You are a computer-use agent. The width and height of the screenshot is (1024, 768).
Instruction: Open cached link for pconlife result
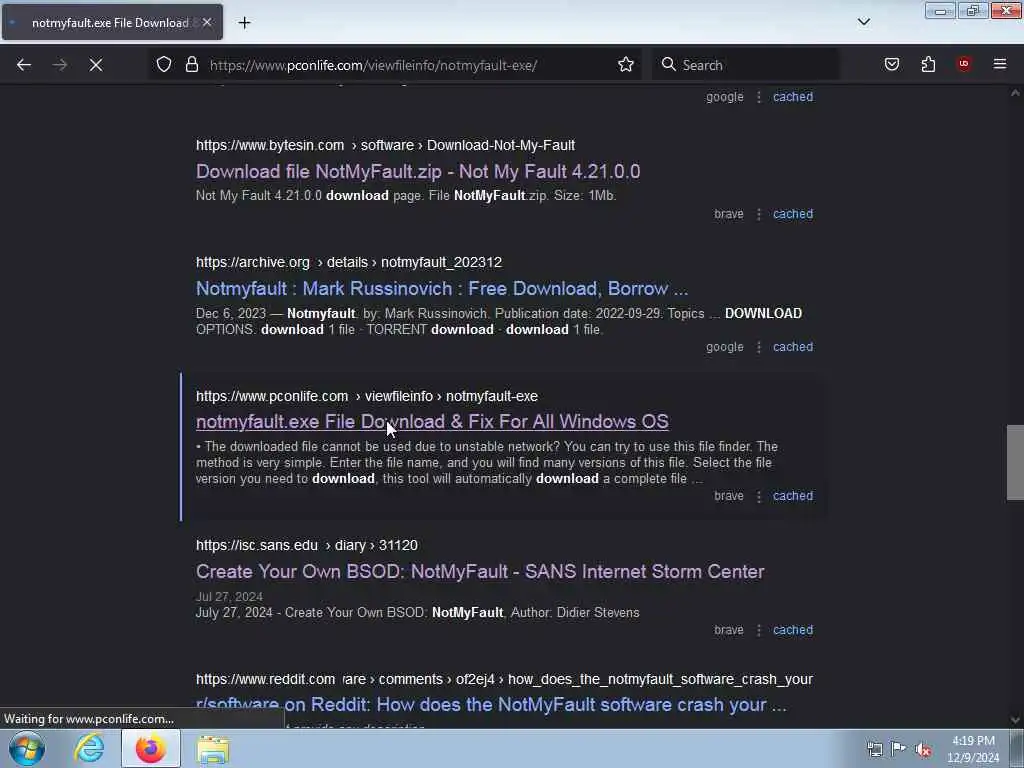(793, 496)
